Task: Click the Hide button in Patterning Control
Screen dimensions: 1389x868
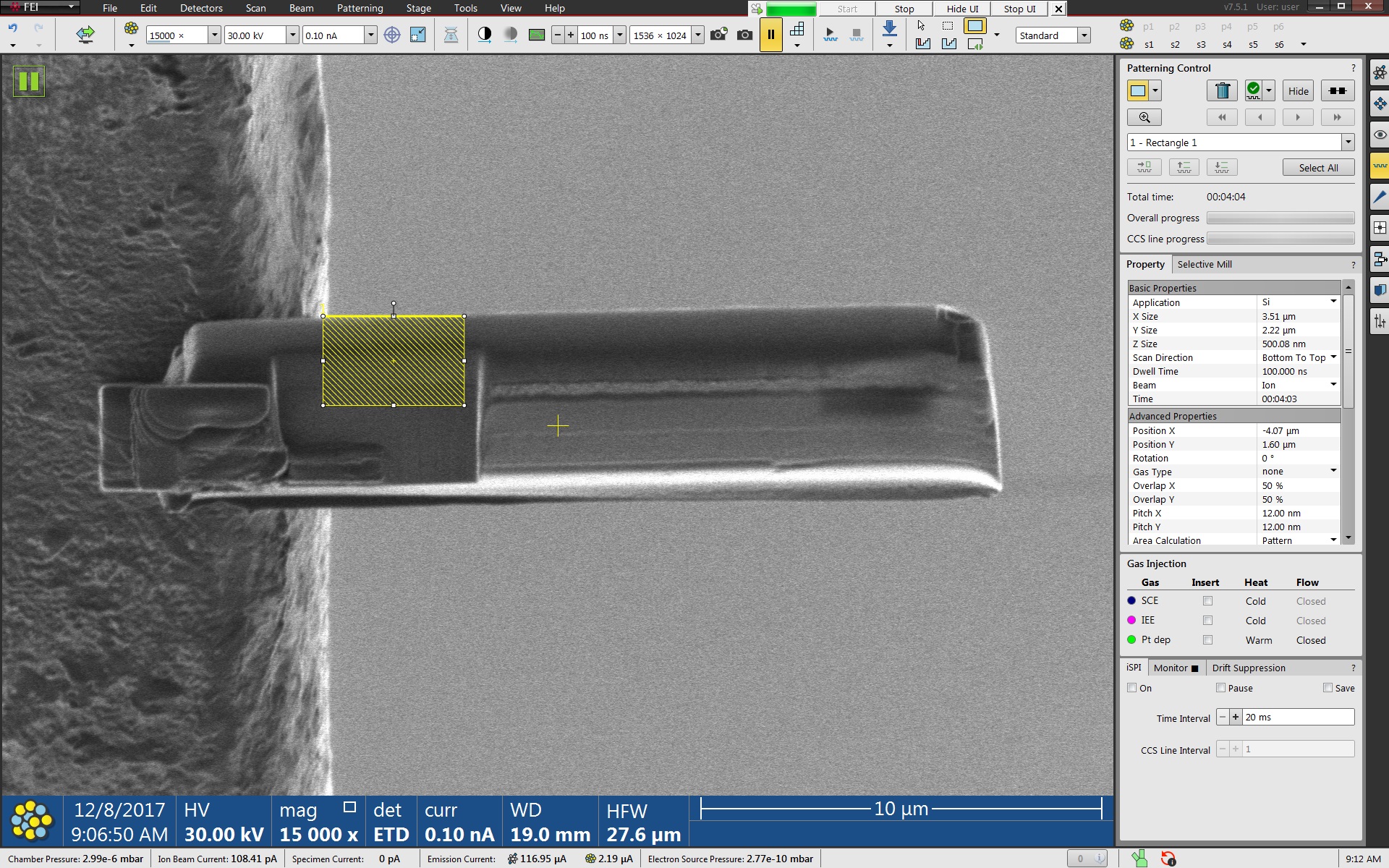Action: coord(1298,91)
